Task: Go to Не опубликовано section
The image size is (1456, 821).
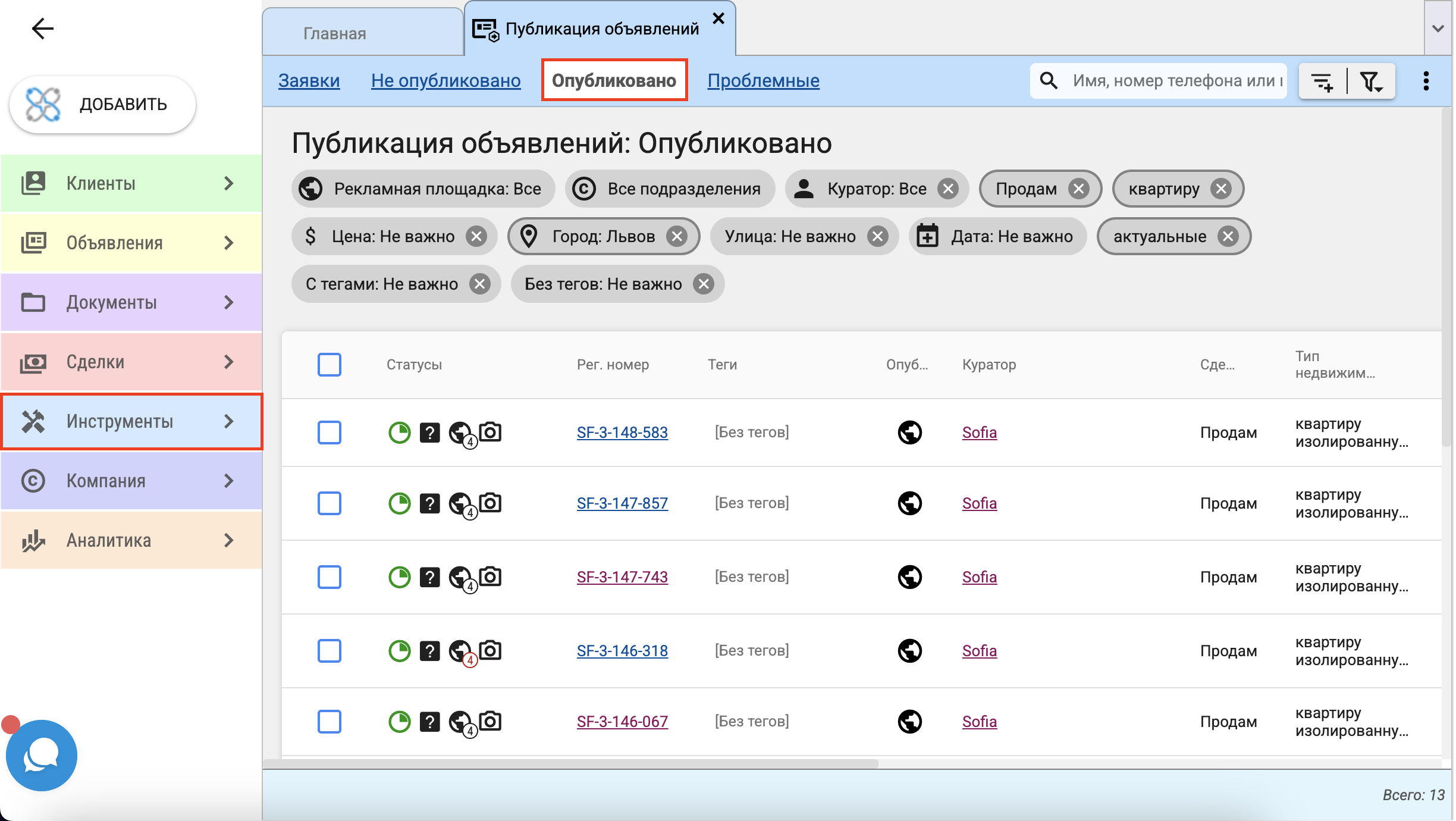Action: (445, 80)
